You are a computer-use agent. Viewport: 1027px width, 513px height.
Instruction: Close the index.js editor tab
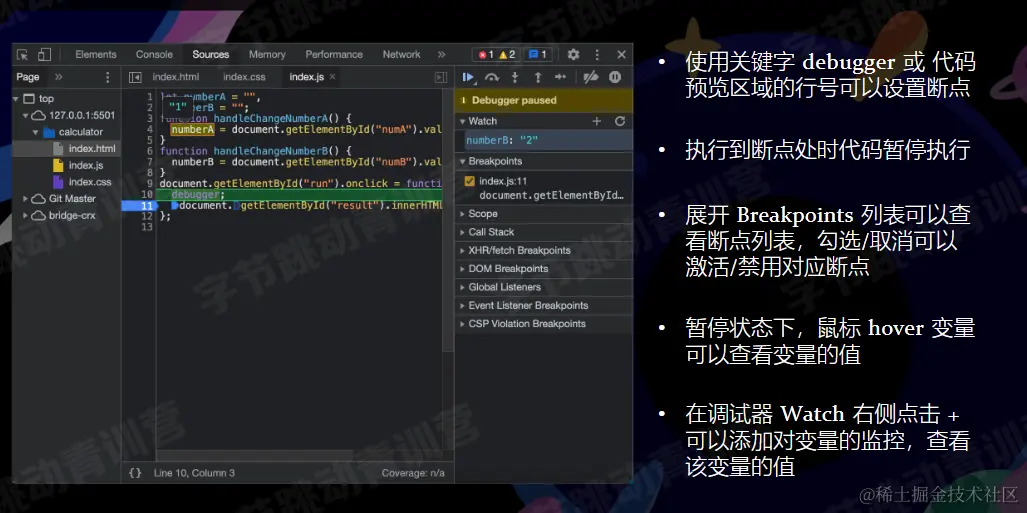332,77
